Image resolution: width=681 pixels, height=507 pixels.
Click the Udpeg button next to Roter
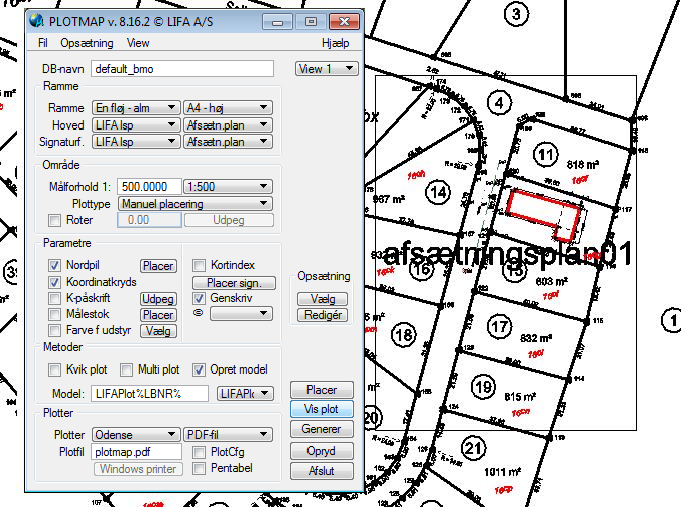click(228, 220)
